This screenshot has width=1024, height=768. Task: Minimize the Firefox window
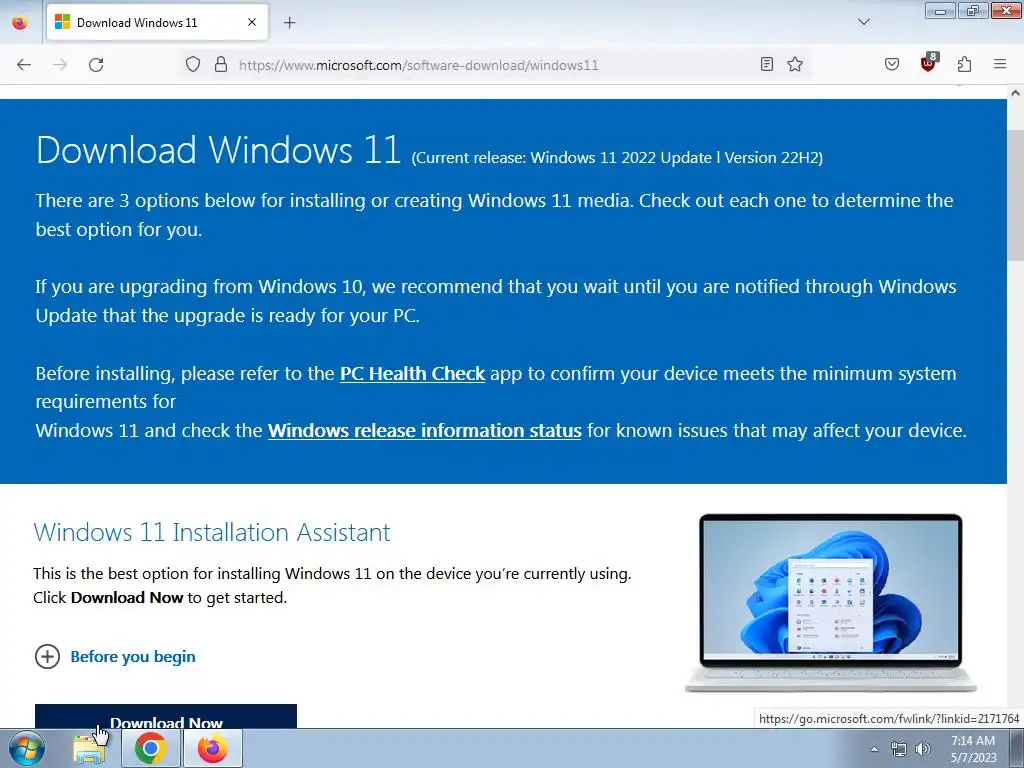pyautogui.click(x=940, y=10)
